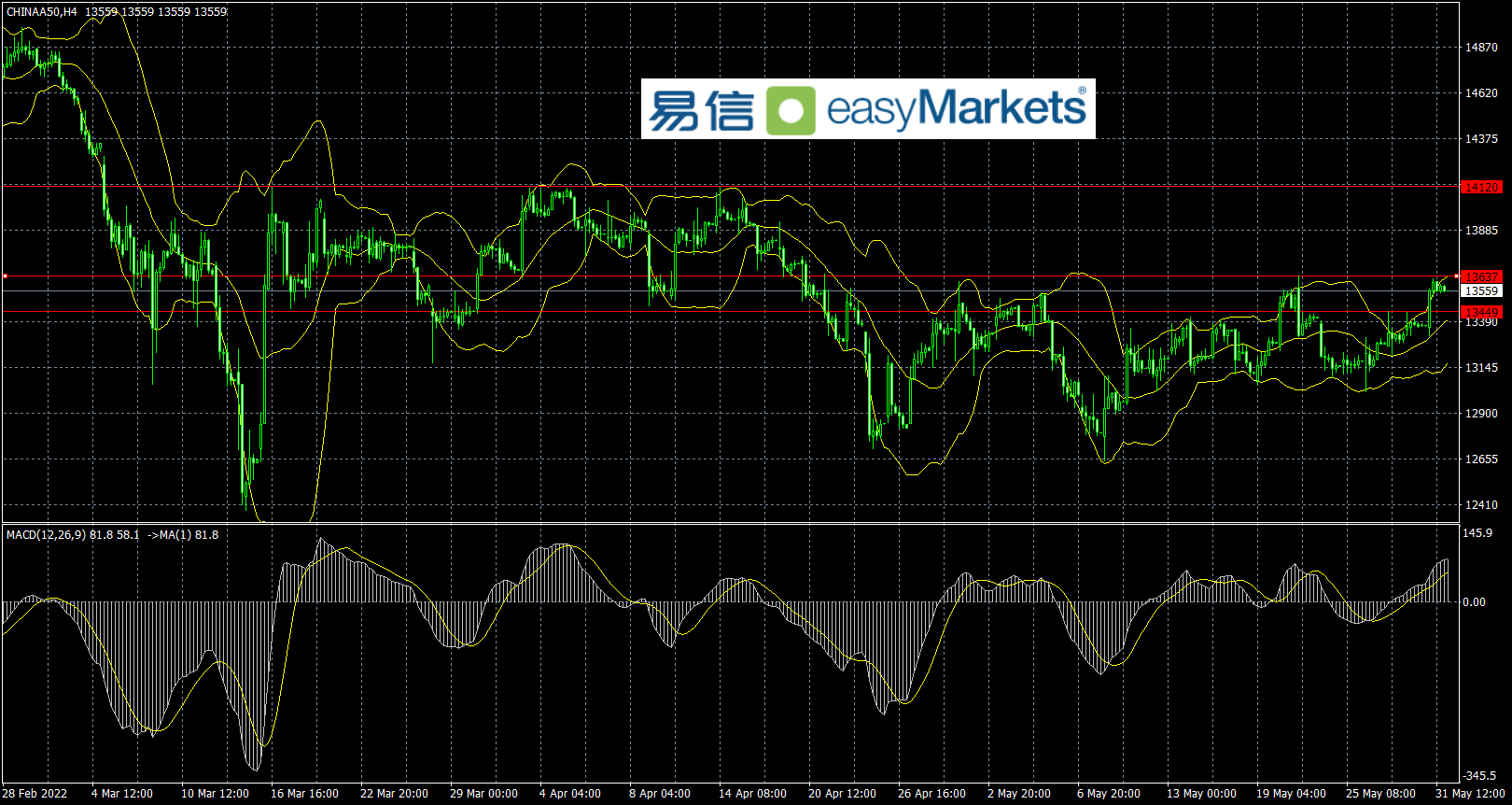Click the 20 Apr 12:00 time label
Image resolution: width=1512 pixels, height=805 pixels.
[x=842, y=794]
